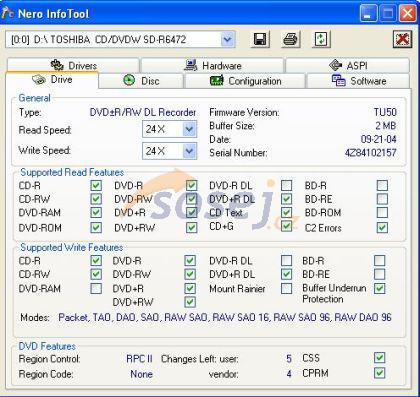
Task: Click the date value 09-21-04
Action: tap(379, 139)
